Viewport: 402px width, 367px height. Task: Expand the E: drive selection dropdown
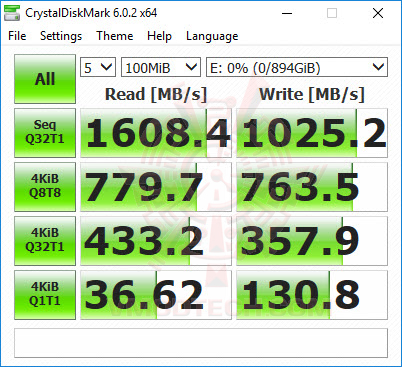[x=297, y=67]
